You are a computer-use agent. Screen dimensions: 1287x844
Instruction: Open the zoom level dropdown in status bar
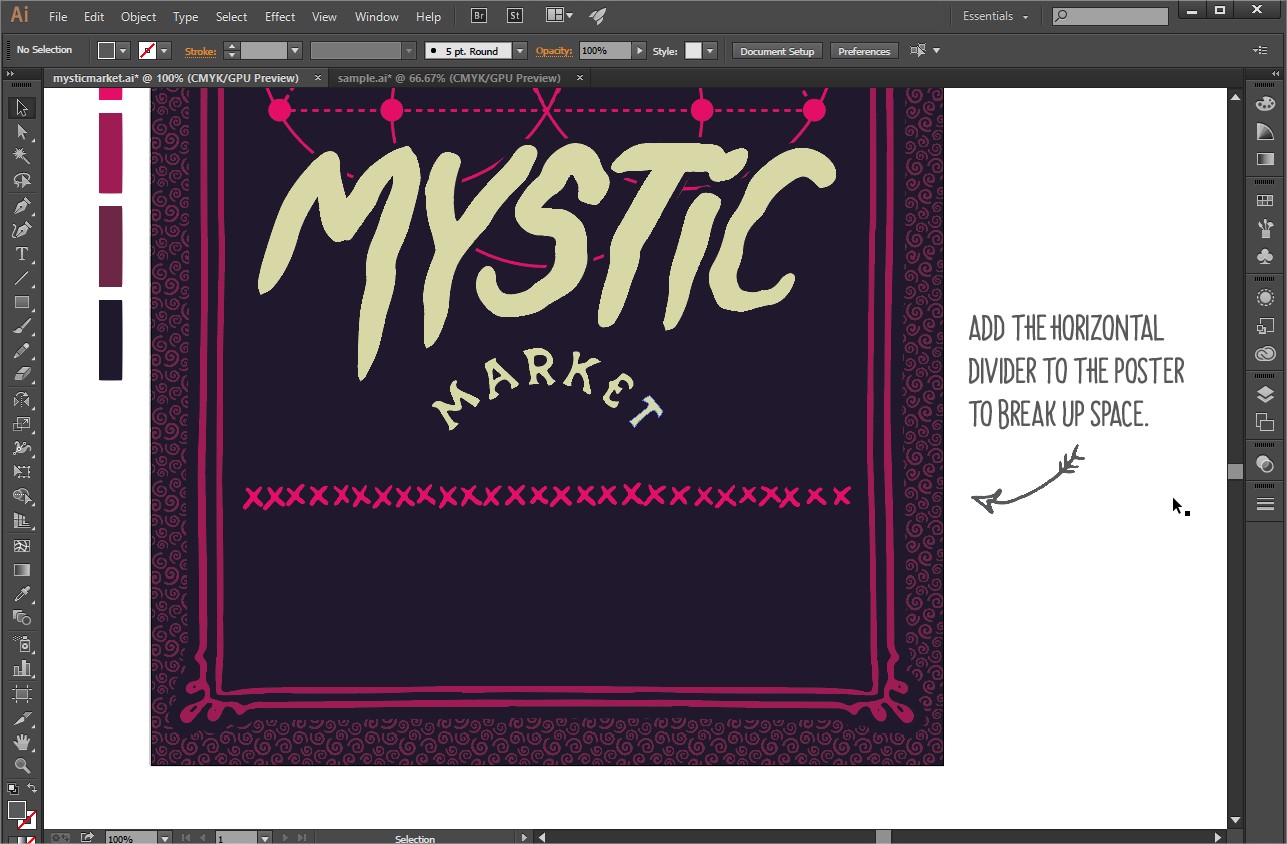tap(164, 838)
